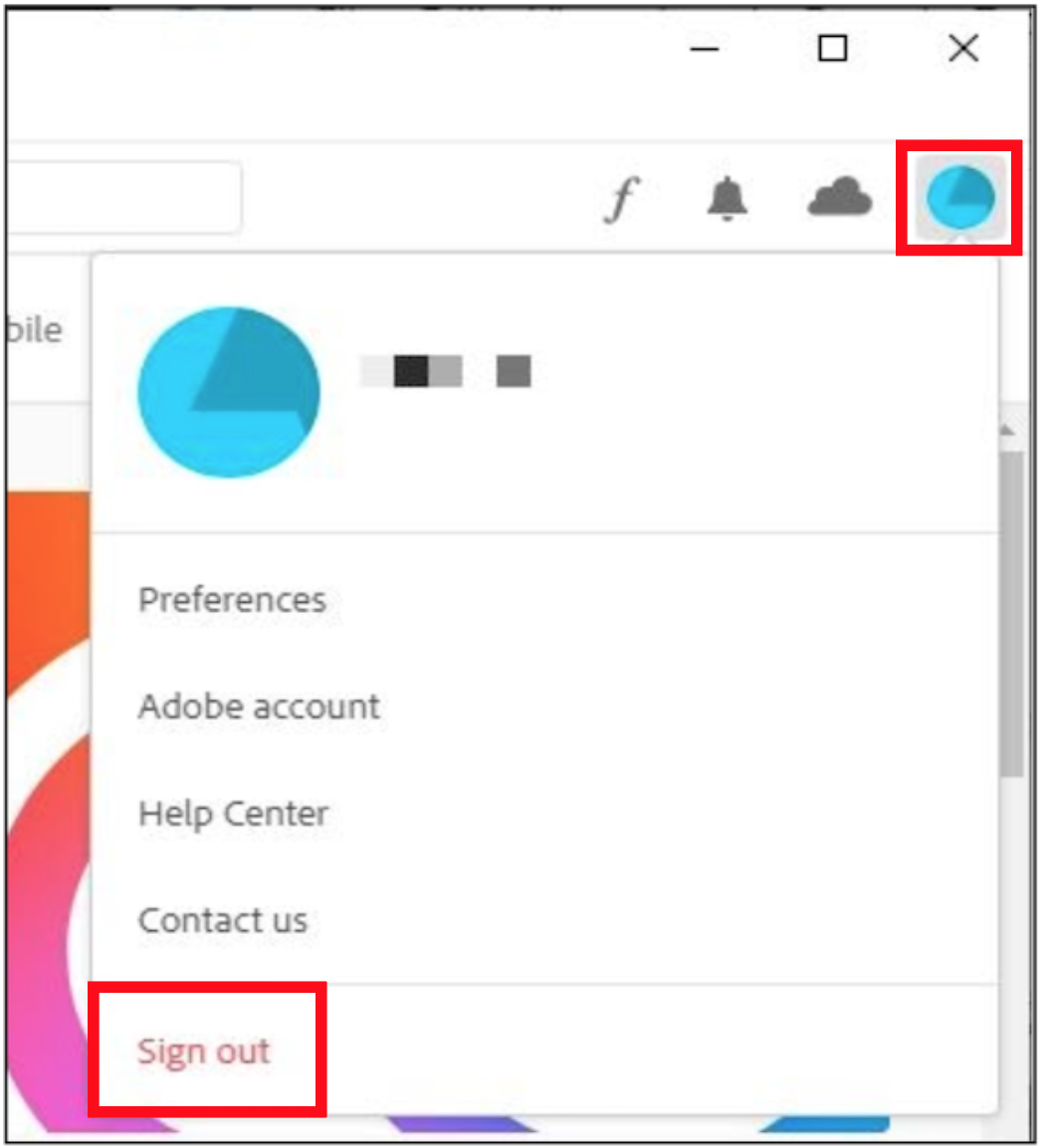
Task: Select Contact us menu item
Action: pyautogui.click(x=223, y=921)
